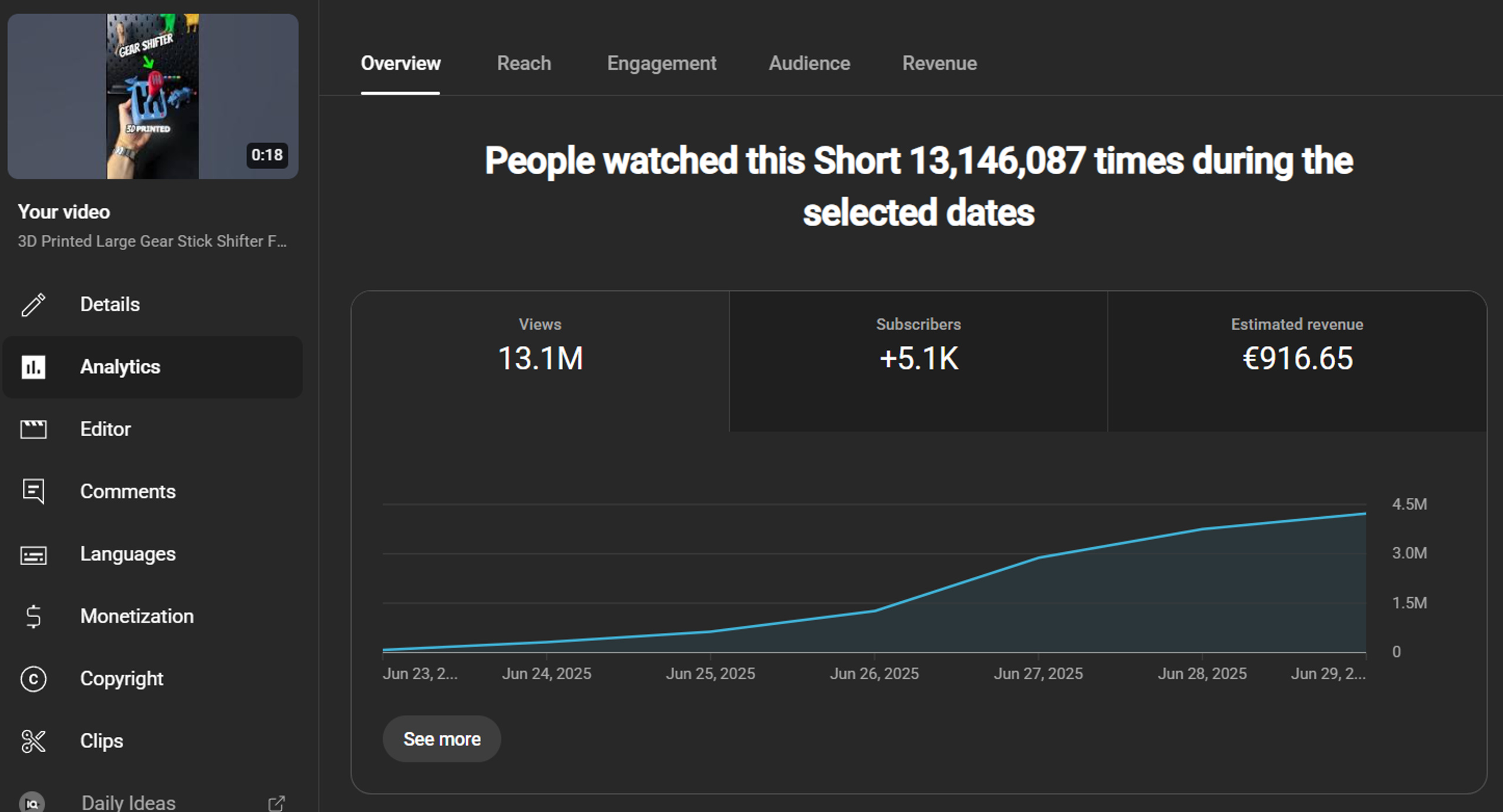The height and width of the screenshot is (812, 1503).
Task: Open the Gear Shifter video thumbnail
Action: tap(153, 96)
